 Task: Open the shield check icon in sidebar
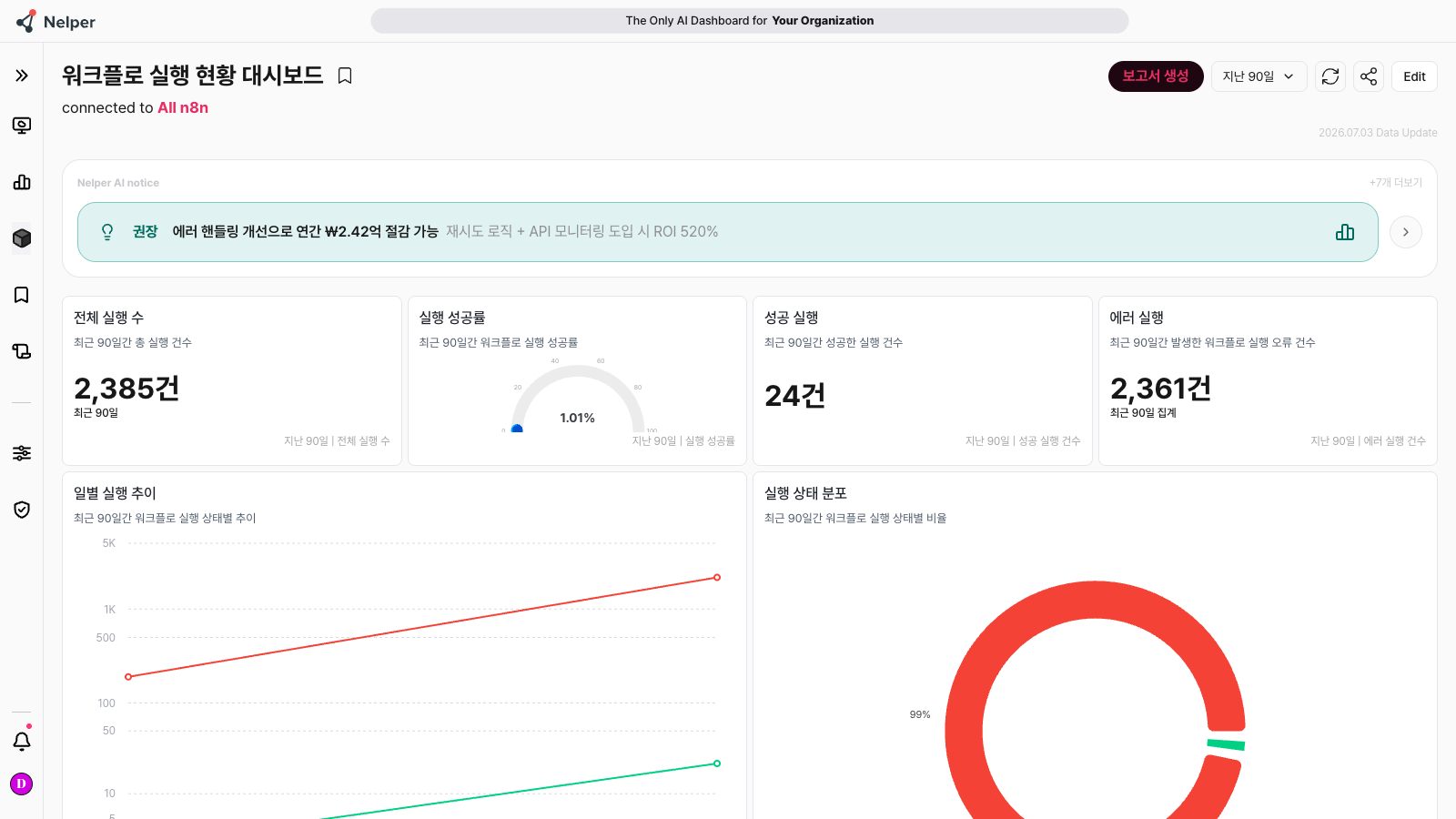click(x=22, y=510)
